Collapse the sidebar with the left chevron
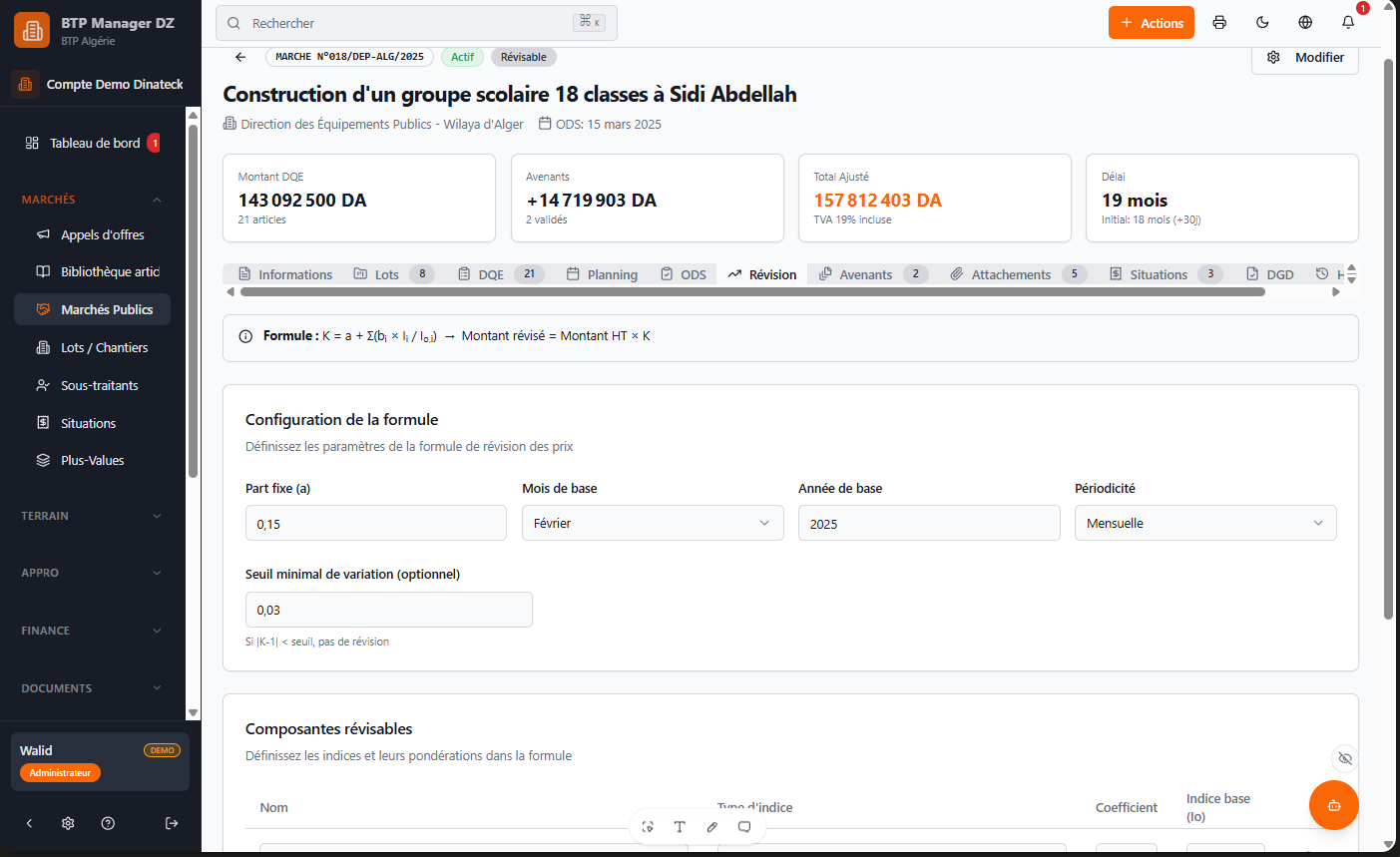 click(x=29, y=823)
